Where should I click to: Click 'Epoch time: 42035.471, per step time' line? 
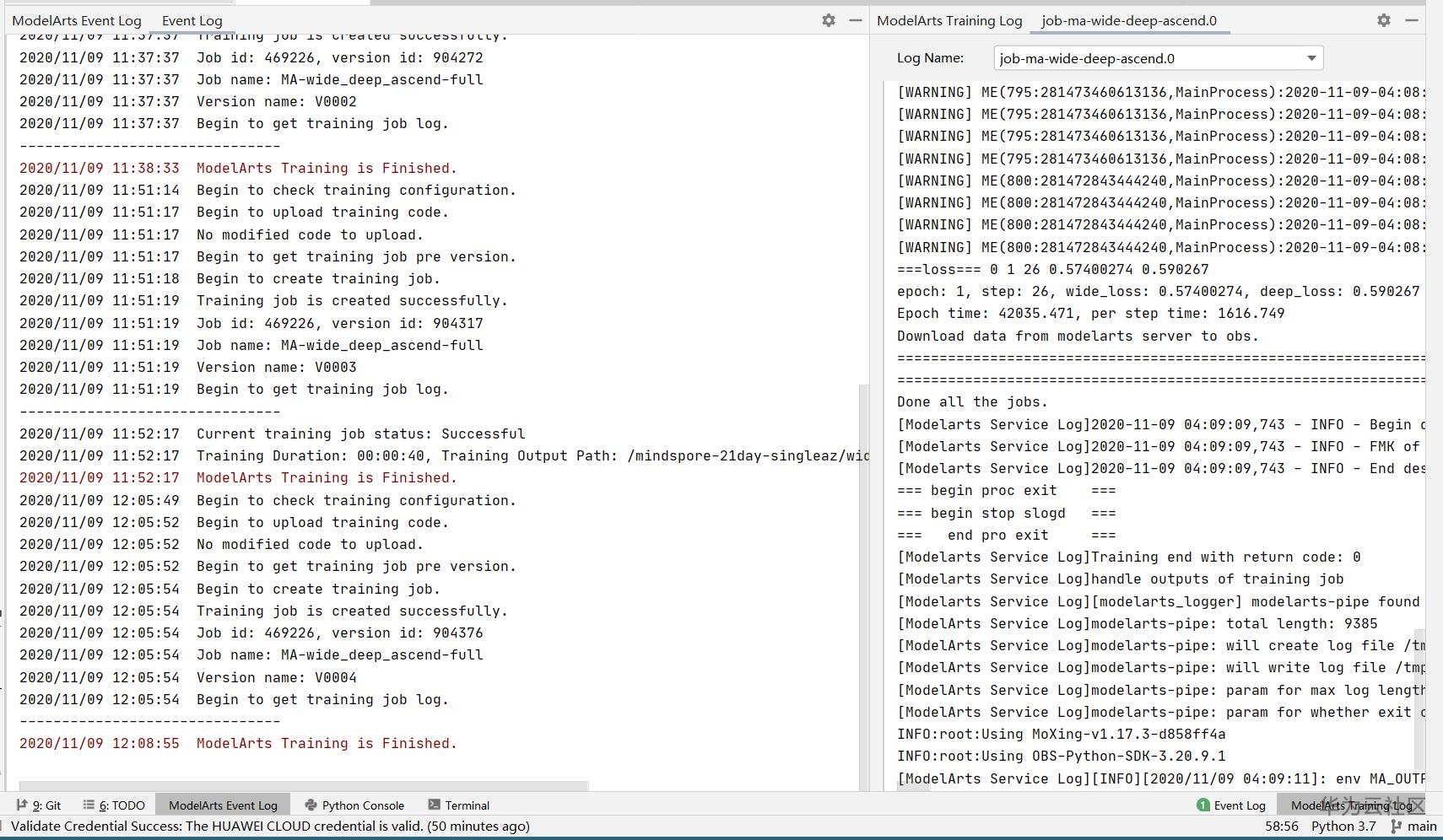click(x=1091, y=313)
